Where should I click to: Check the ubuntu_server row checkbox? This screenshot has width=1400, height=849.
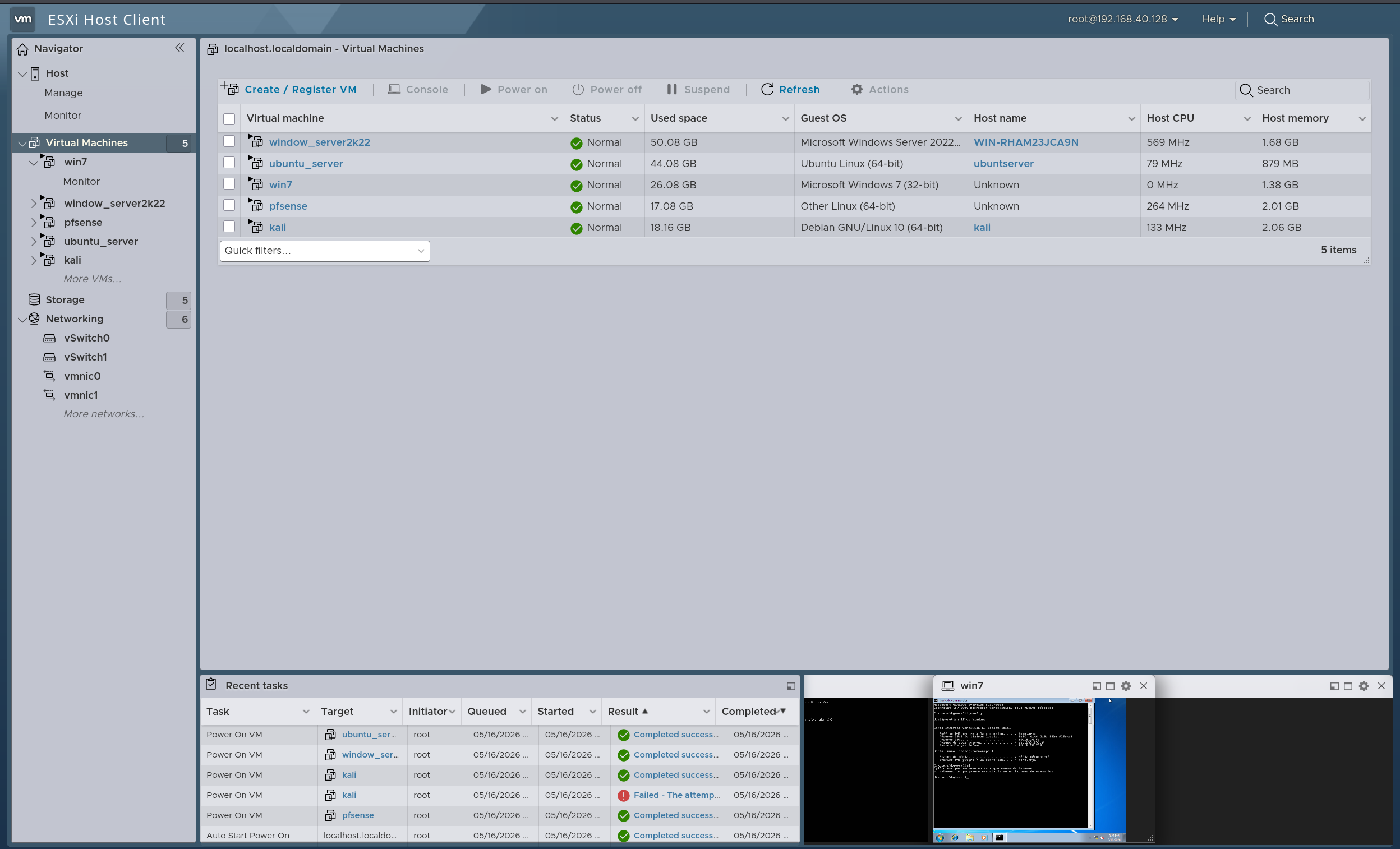click(229, 163)
